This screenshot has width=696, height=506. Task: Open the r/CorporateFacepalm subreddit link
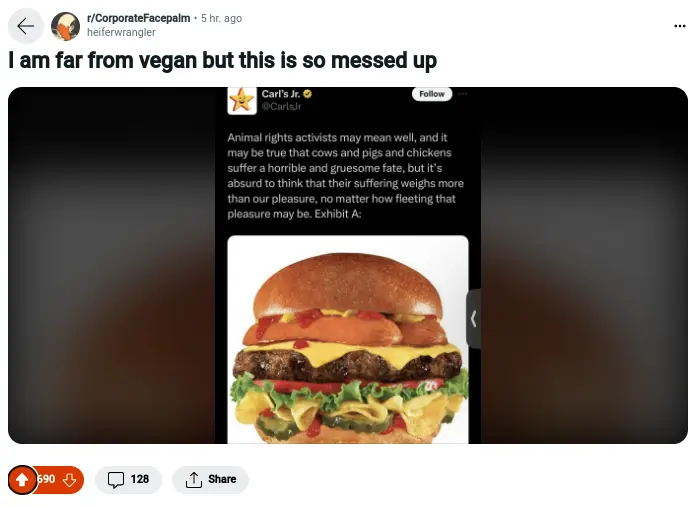coord(138,18)
